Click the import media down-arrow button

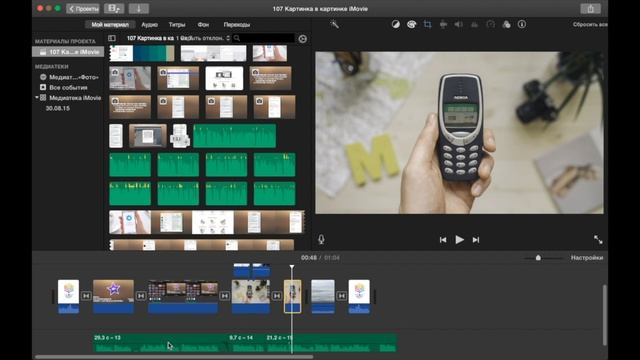point(139,9)
